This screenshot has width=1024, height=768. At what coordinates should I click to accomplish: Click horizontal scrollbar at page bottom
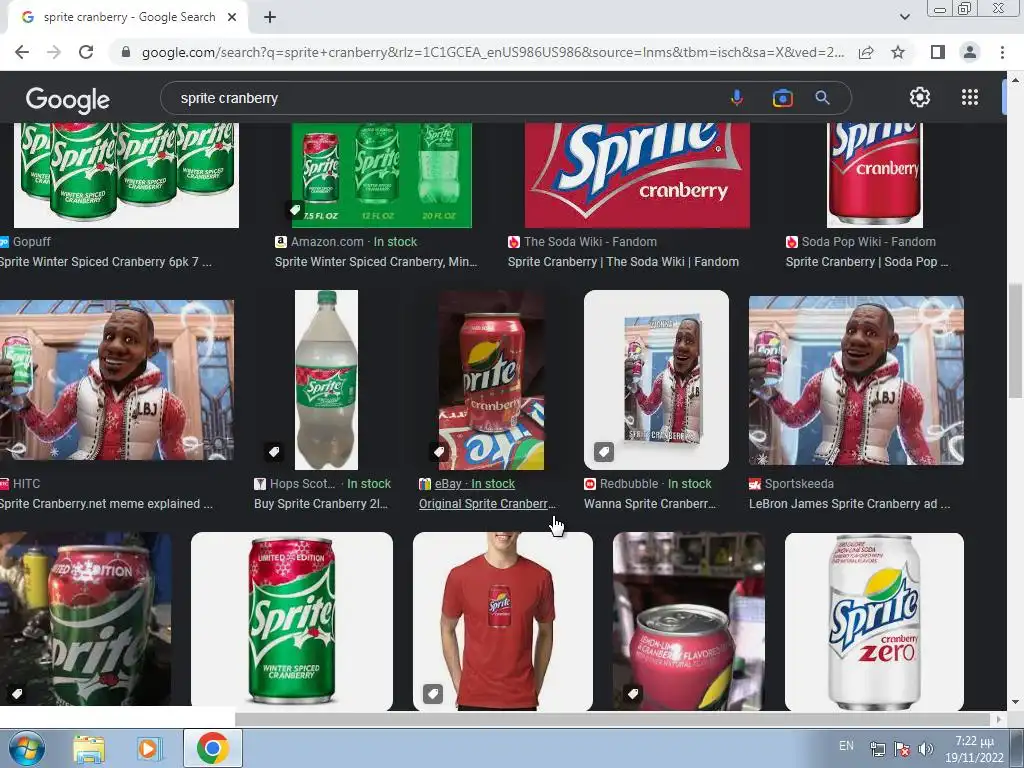[613, 719]
